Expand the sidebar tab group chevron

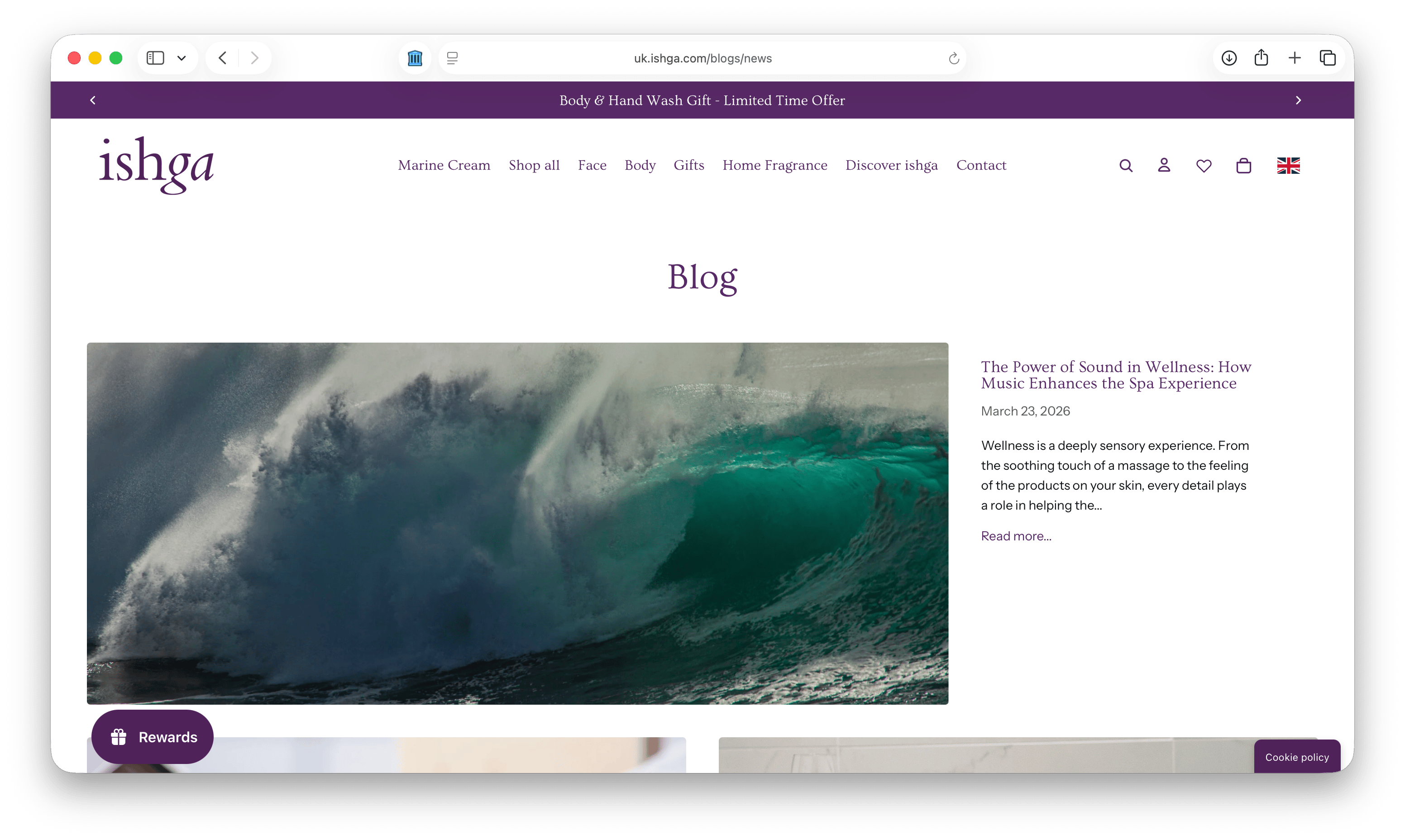coord(182,58)
